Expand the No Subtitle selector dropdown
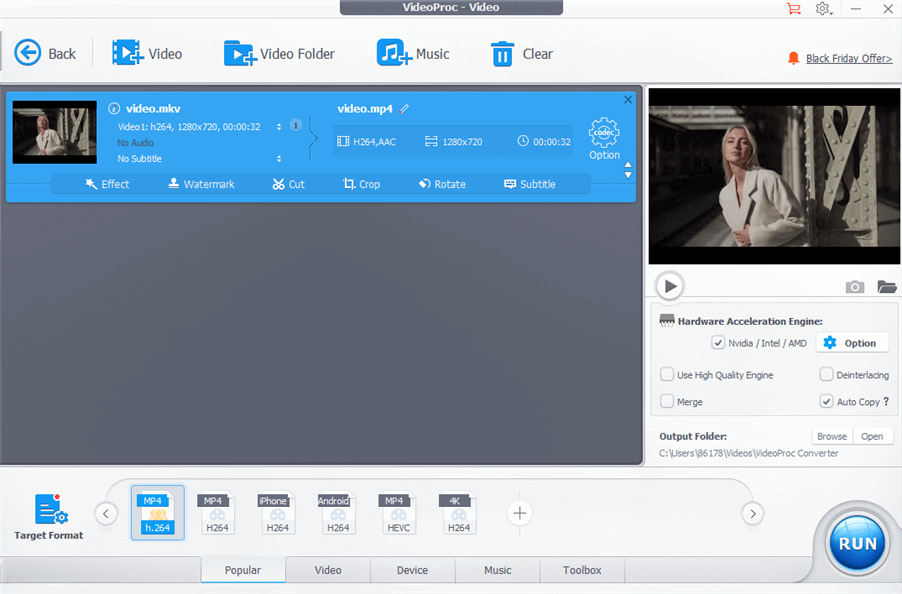Viewport: 902px width, 594px height. (279, 159)
